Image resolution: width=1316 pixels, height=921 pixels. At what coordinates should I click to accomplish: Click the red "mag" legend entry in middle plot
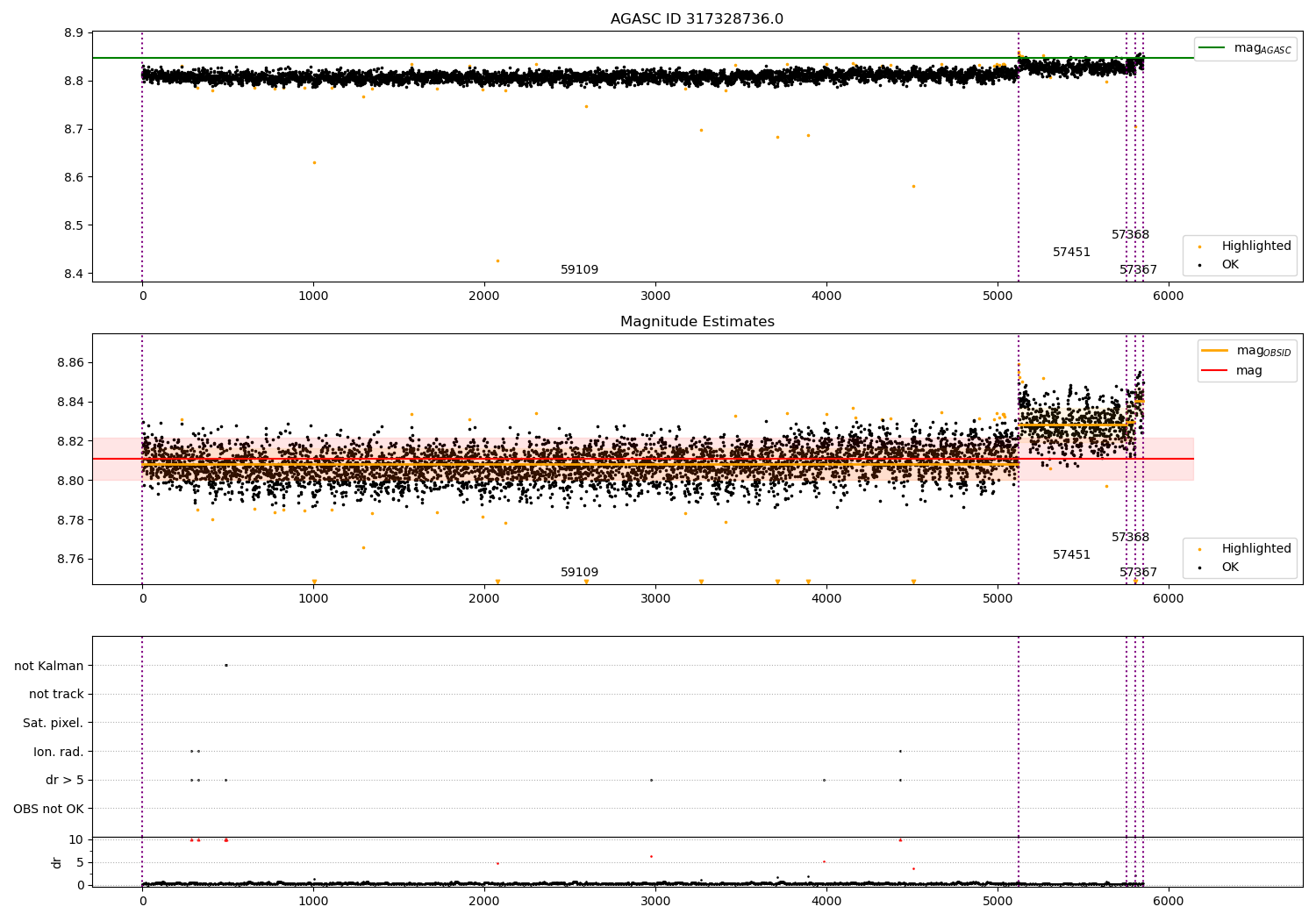tap(1232, 371)
